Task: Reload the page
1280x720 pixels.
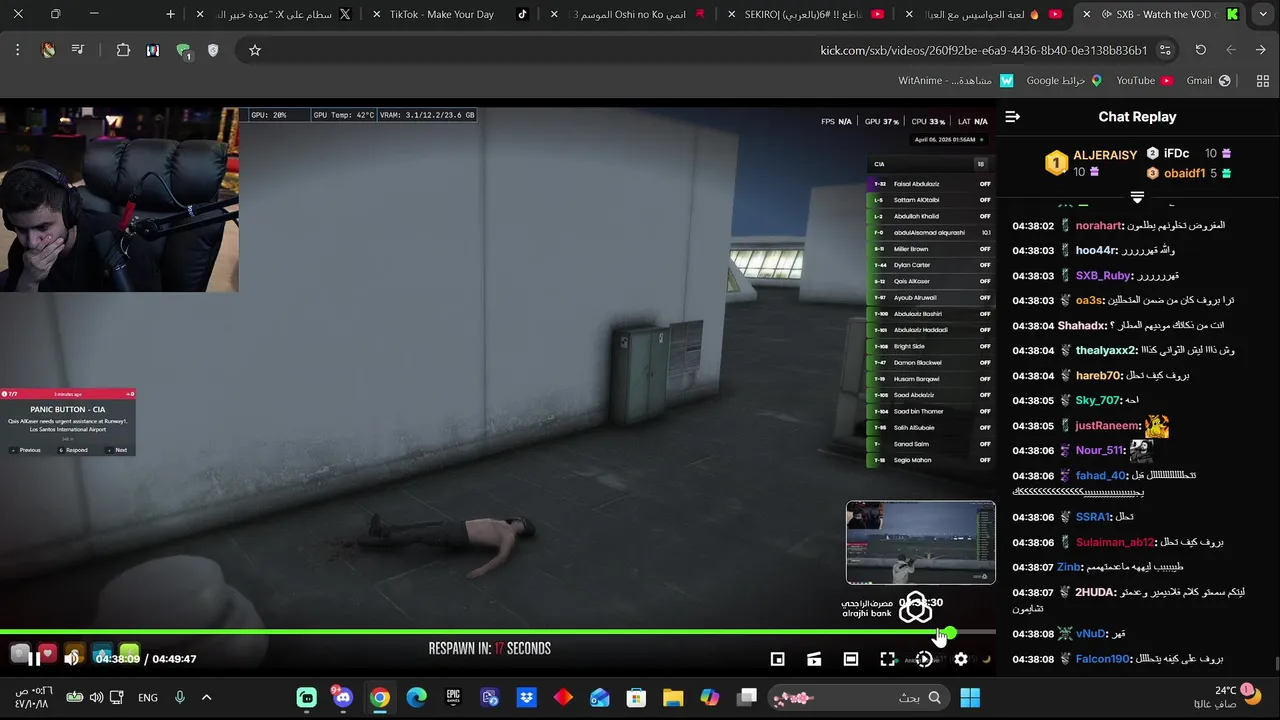Action: coord(1201,50)
